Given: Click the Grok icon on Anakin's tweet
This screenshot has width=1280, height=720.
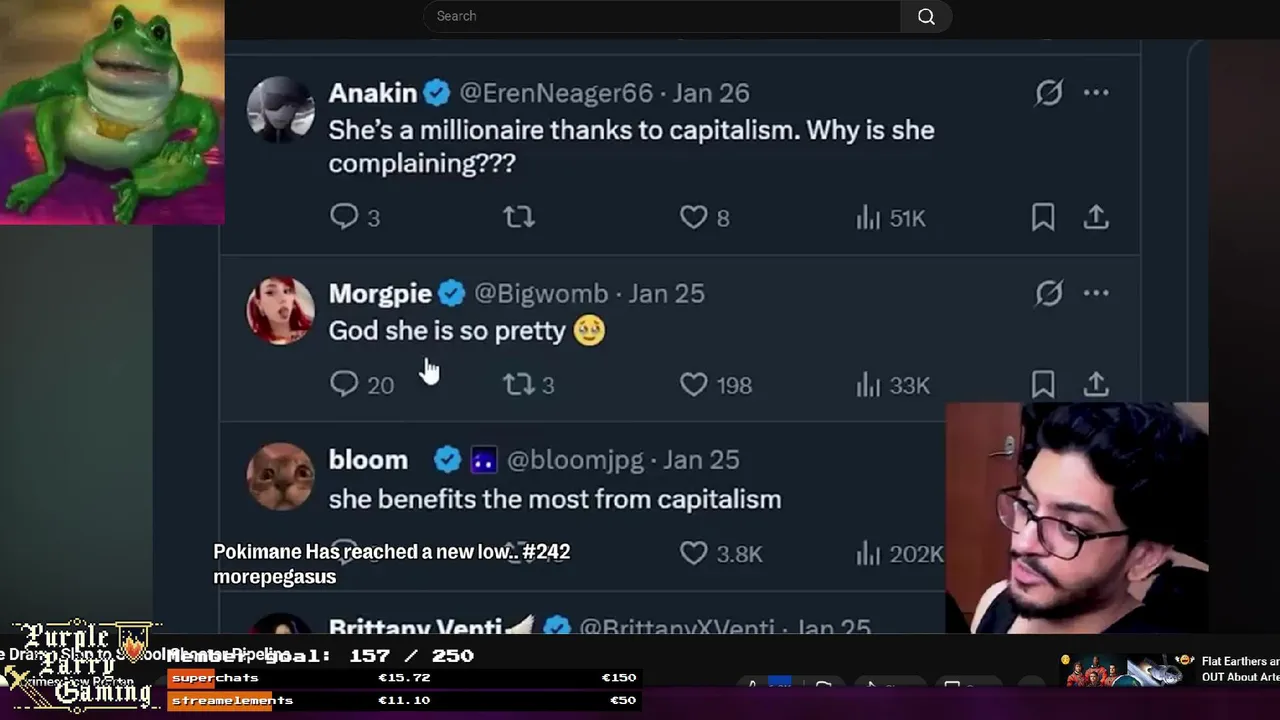Looking at the screenshot, I should [x=1048, y=93].
